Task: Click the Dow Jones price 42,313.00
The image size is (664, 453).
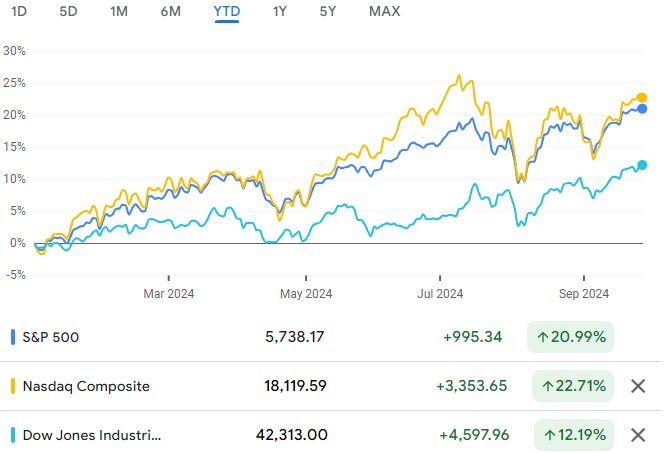Action: pyautogui.click(x=291, y=435)
